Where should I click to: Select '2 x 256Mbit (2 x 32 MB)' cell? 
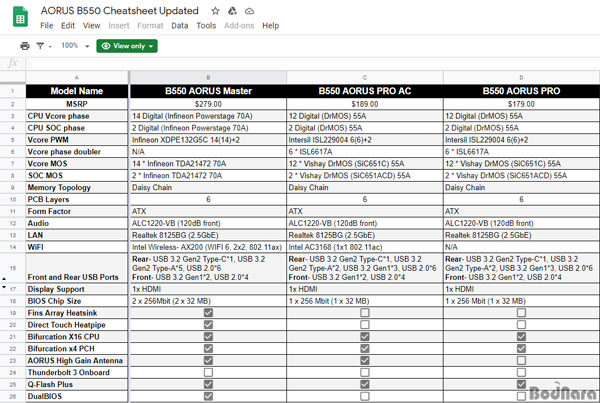208,301
